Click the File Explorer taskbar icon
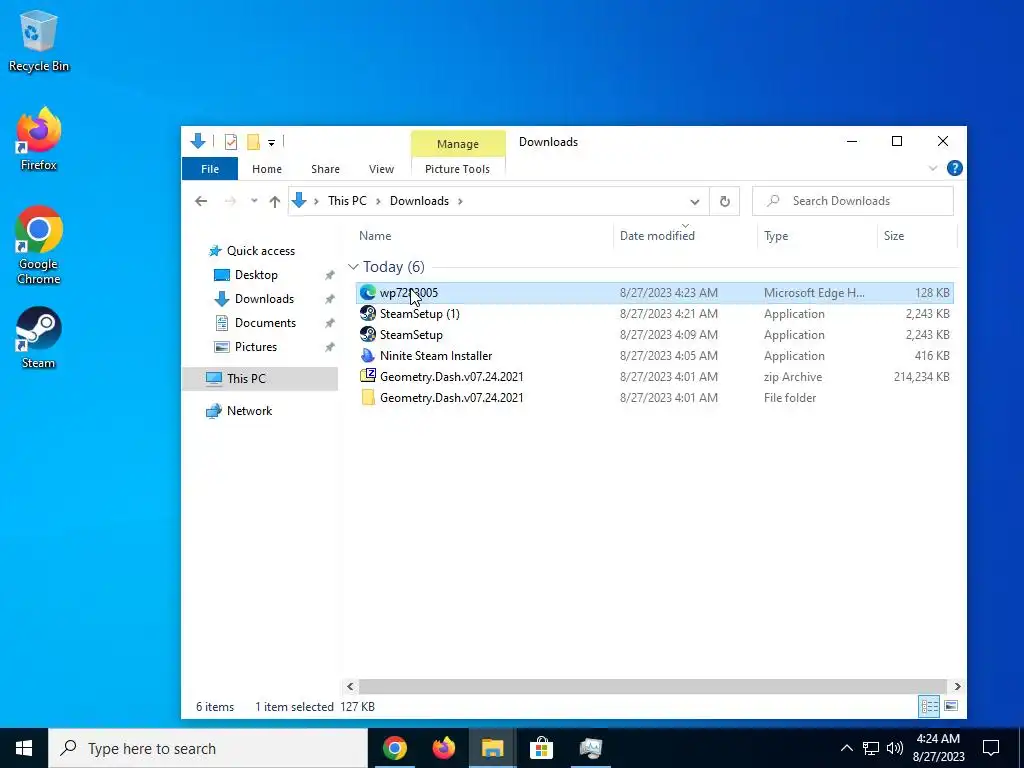Image resolution: width=1024 pixels, height=768 pixels. coord(492,748)
